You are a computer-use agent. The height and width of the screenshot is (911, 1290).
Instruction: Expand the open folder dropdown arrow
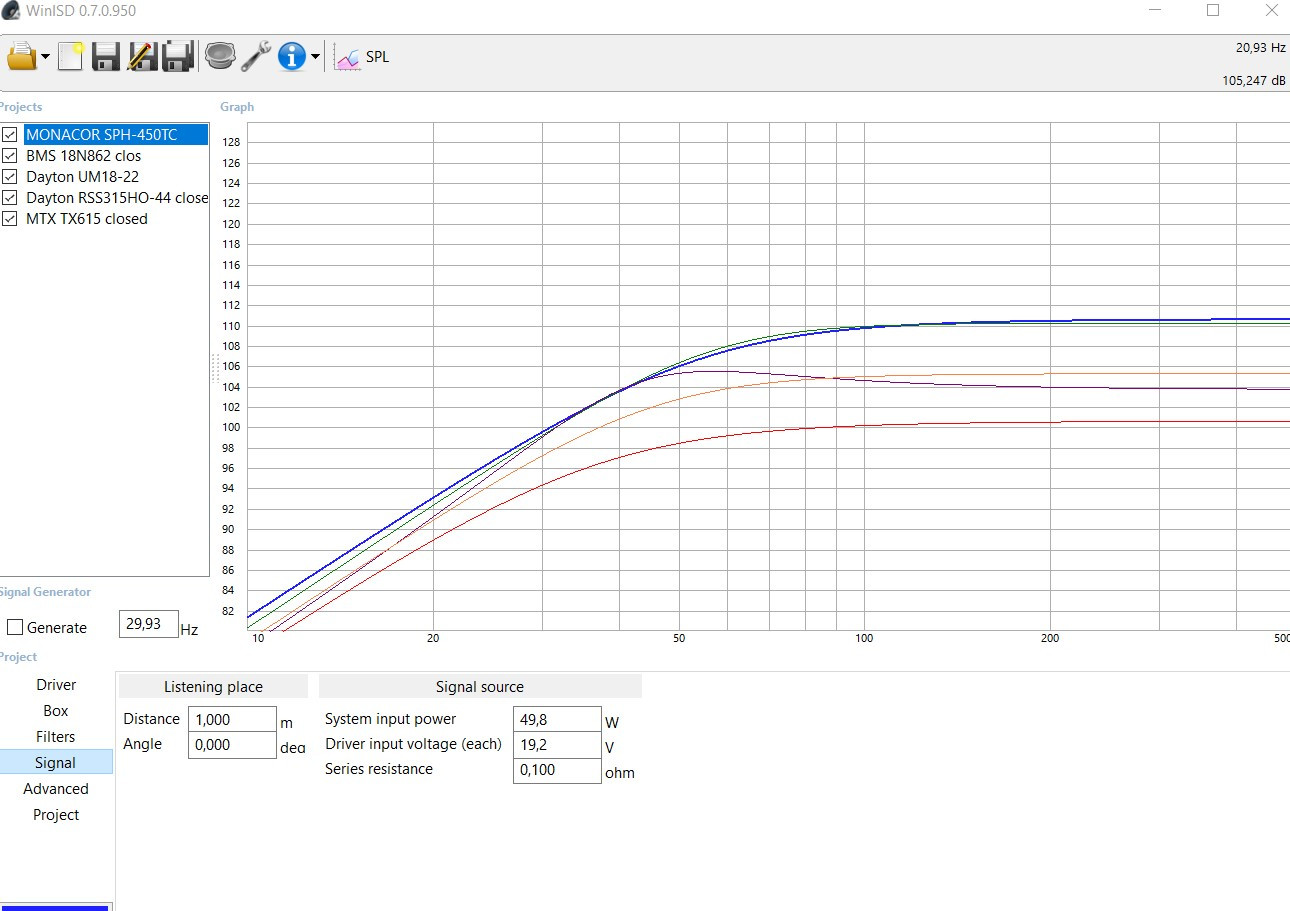point(46,57)
